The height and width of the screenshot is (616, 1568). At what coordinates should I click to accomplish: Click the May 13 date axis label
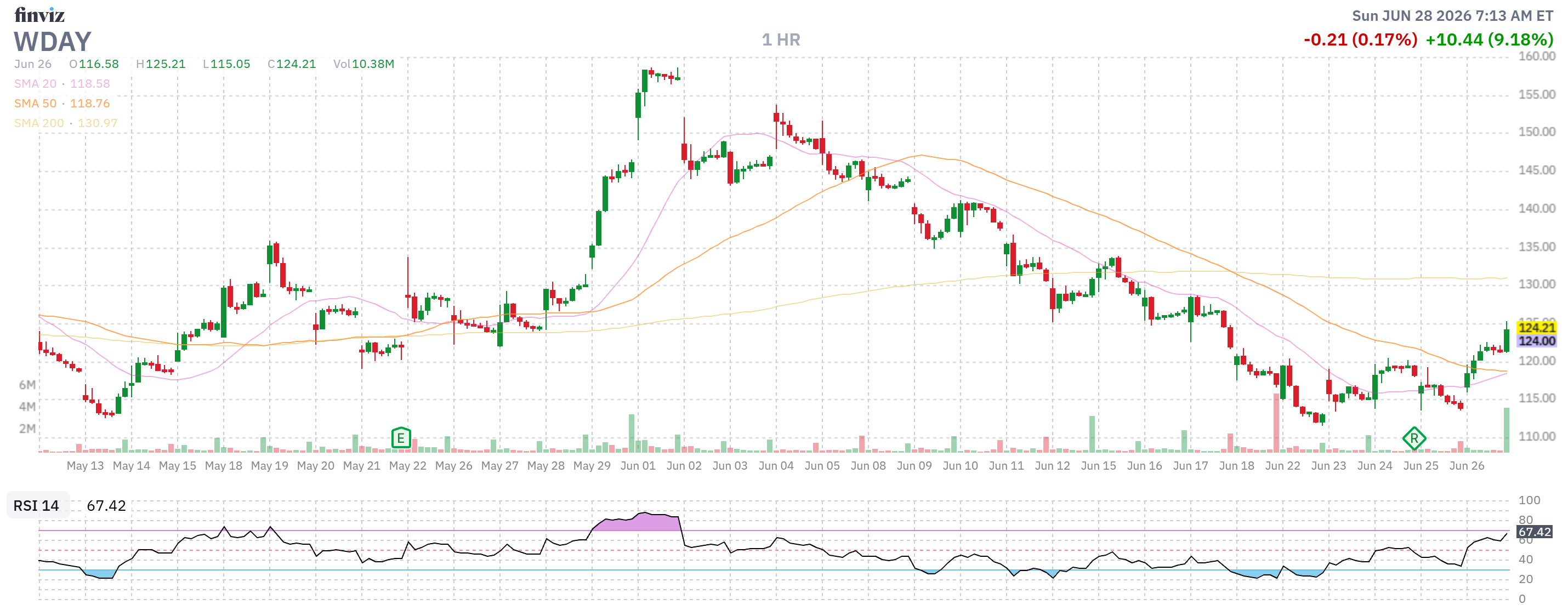pyautogui.click(x=85, y=466)
